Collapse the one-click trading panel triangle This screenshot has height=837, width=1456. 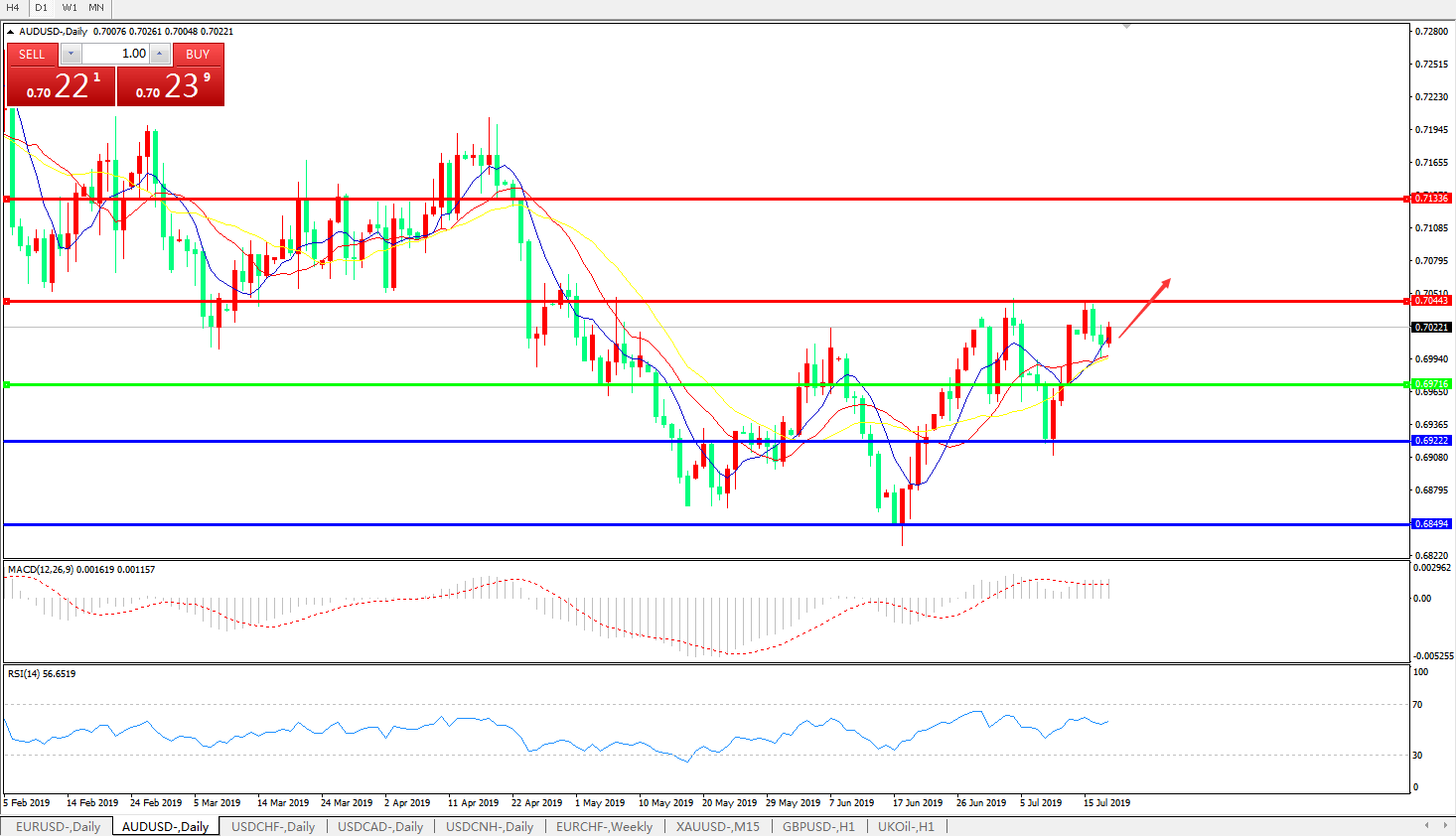(x=10, y=32)
